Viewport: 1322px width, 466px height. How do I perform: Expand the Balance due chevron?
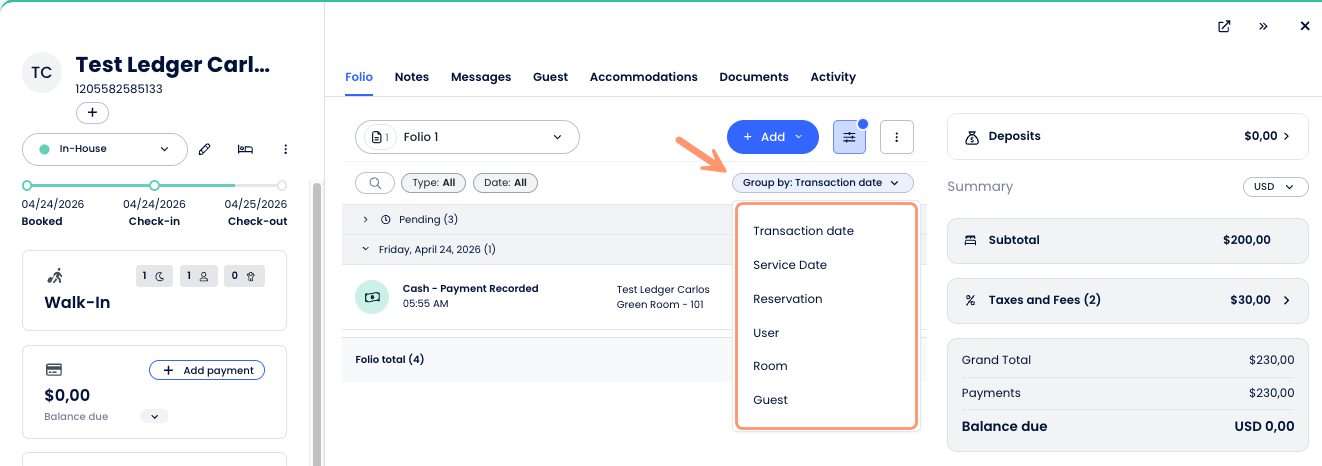click(155, 416)
